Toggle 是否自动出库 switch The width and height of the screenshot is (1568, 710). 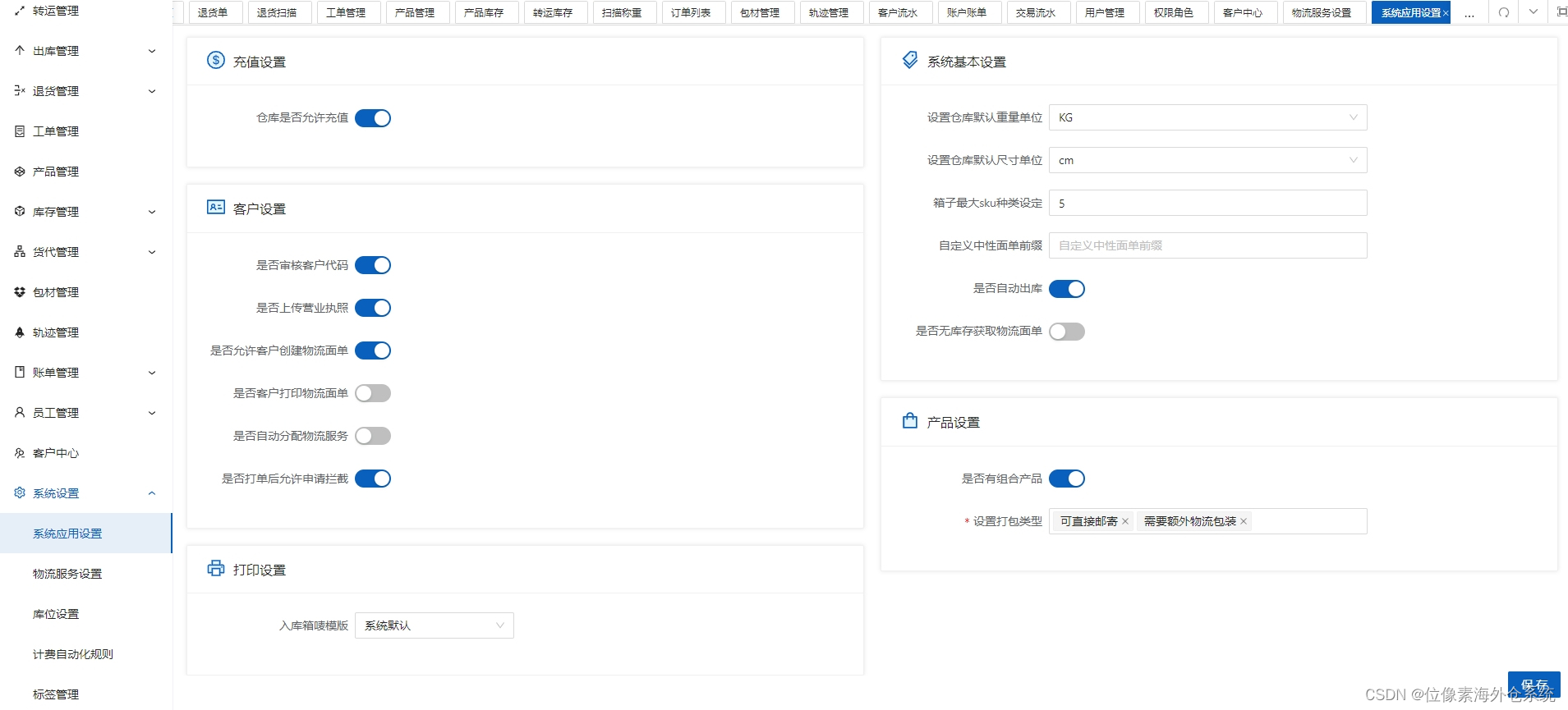pyautogui.click(x=1067, y=289)
